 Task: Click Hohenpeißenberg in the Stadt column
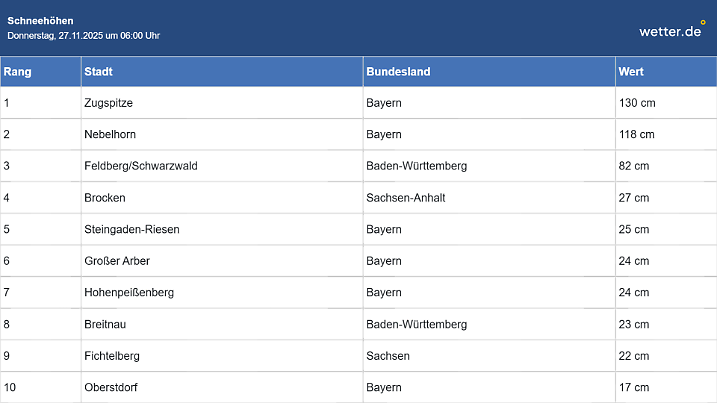128,293
